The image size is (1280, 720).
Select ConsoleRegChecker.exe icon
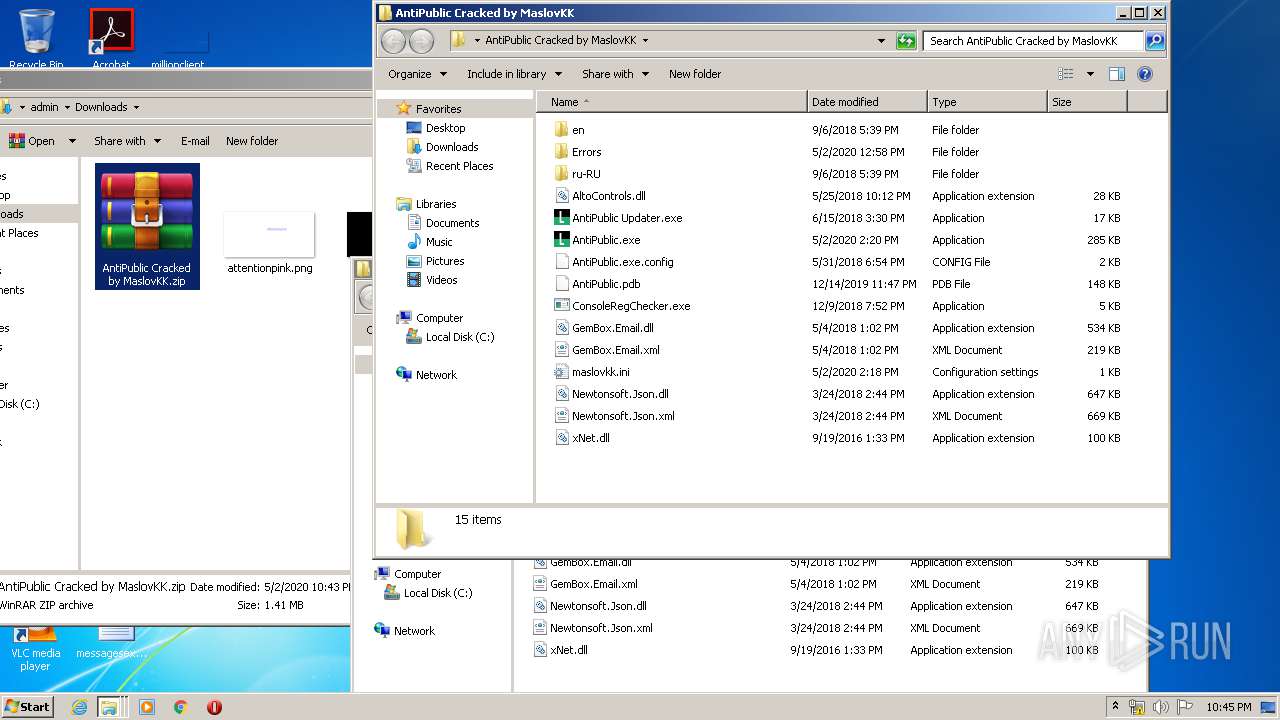pyautogui.click(x=561, y=306)
